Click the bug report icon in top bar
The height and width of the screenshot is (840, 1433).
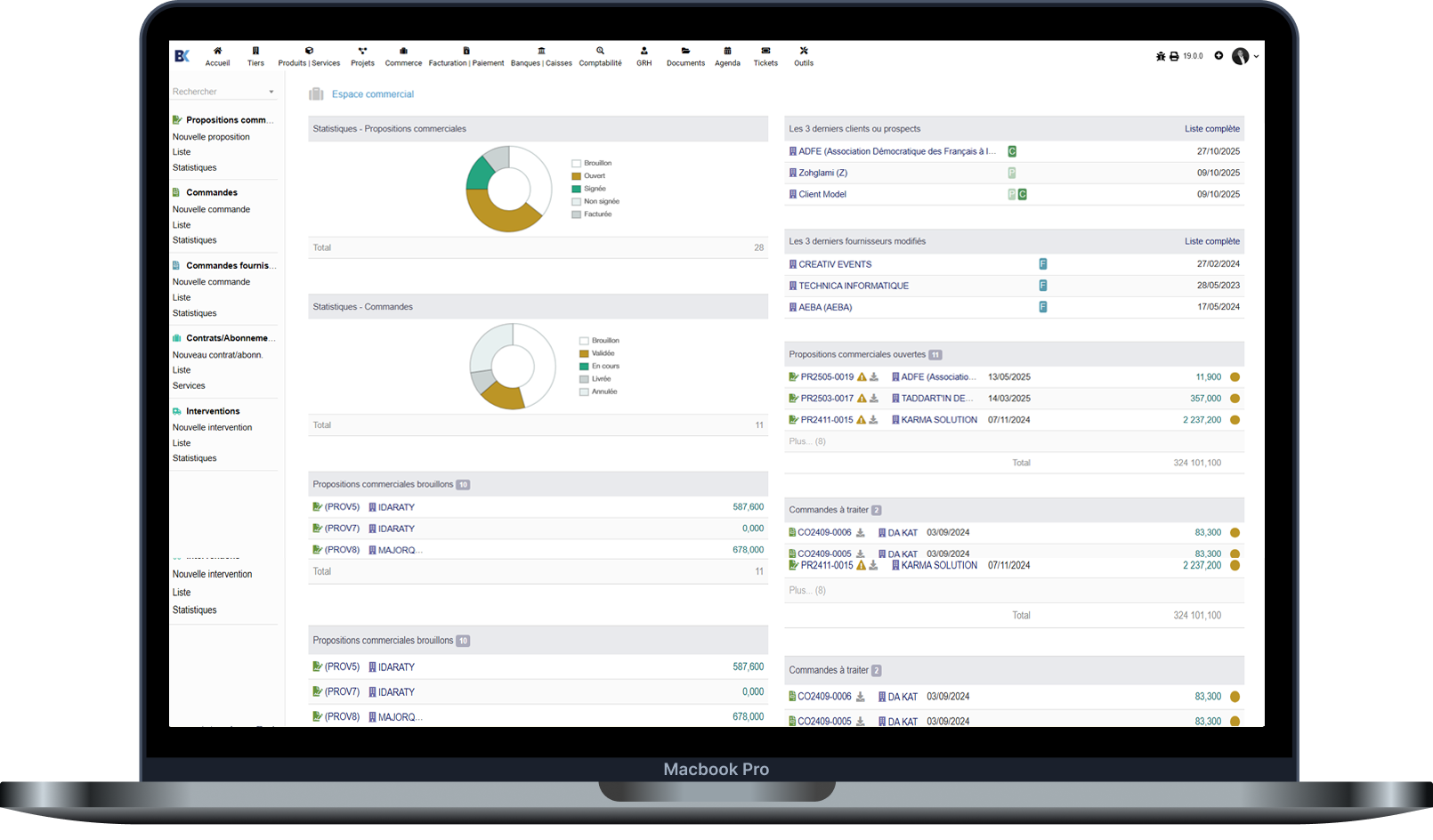1161,56
